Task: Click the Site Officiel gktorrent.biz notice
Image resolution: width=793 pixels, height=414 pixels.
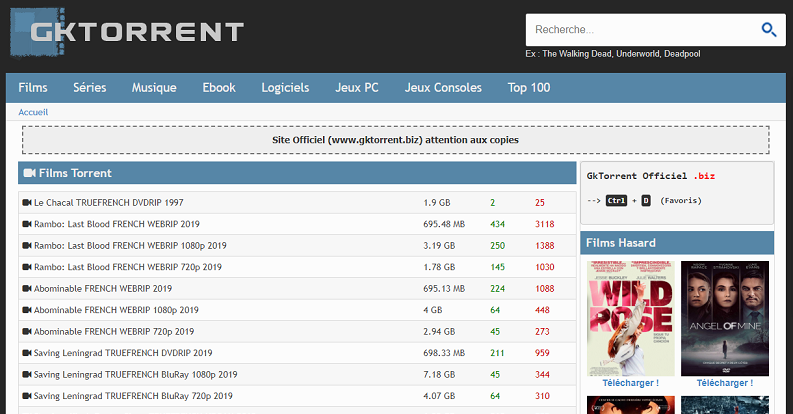Action: 395,140
